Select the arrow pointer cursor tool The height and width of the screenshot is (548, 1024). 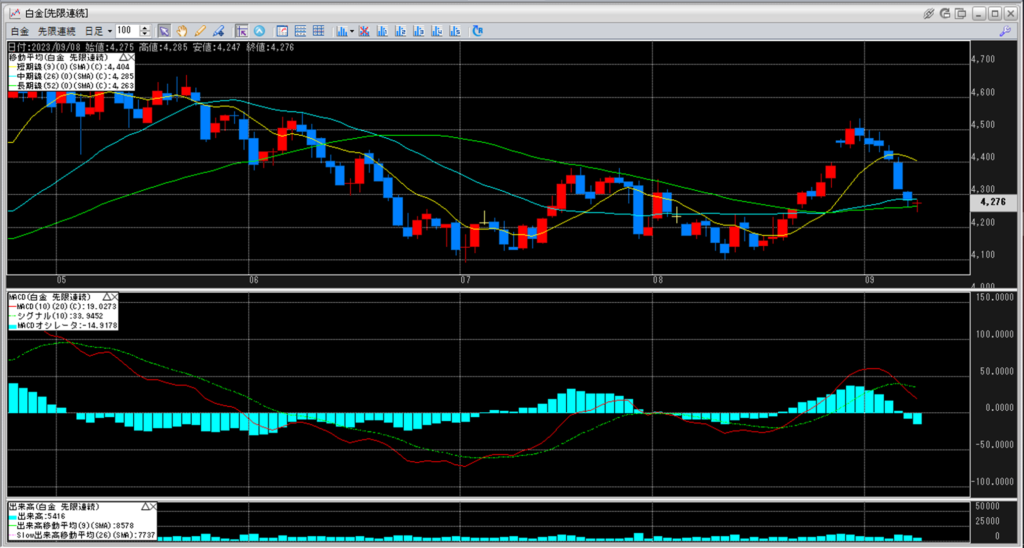(x=165, y=31)
